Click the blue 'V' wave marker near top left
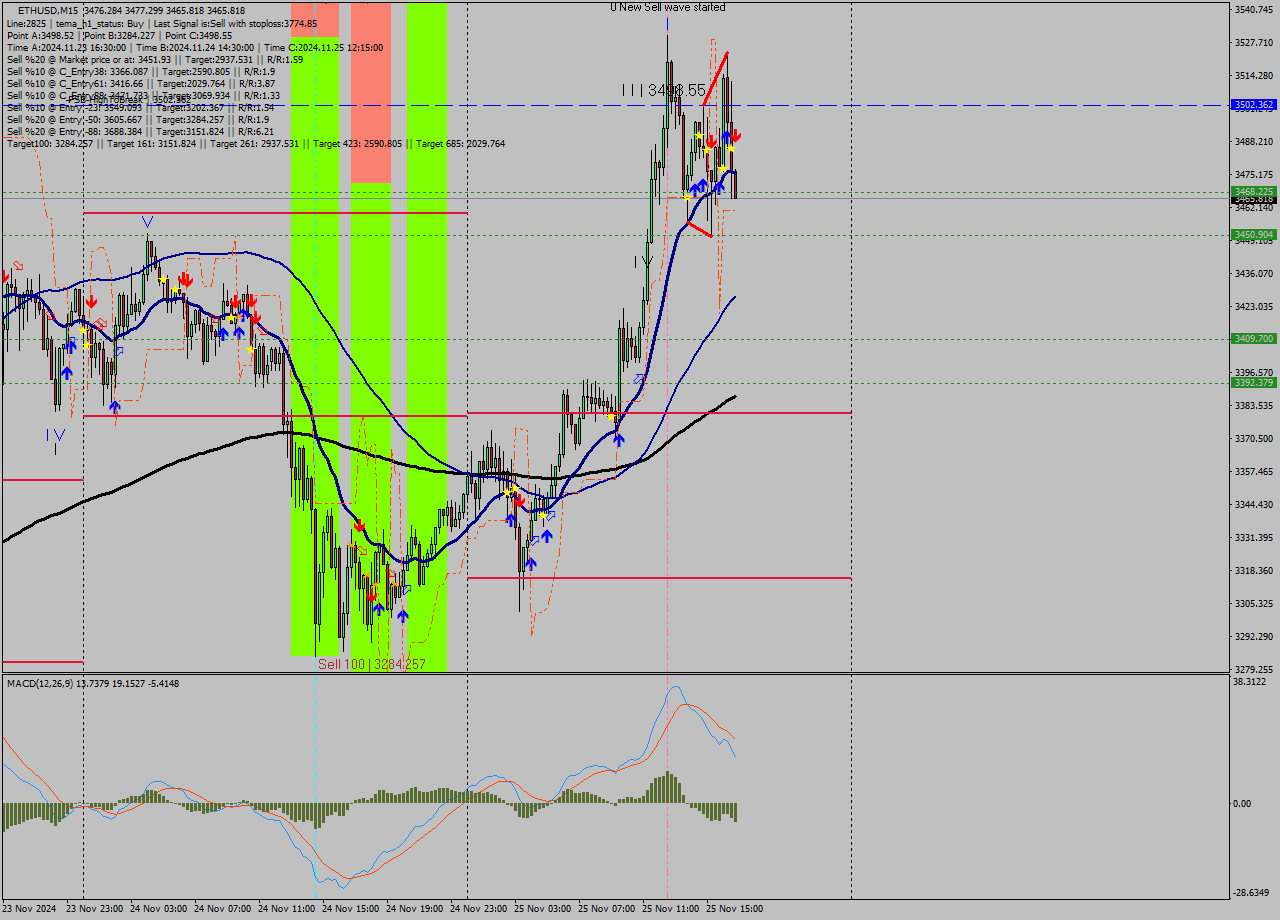 tap(147, 222)
